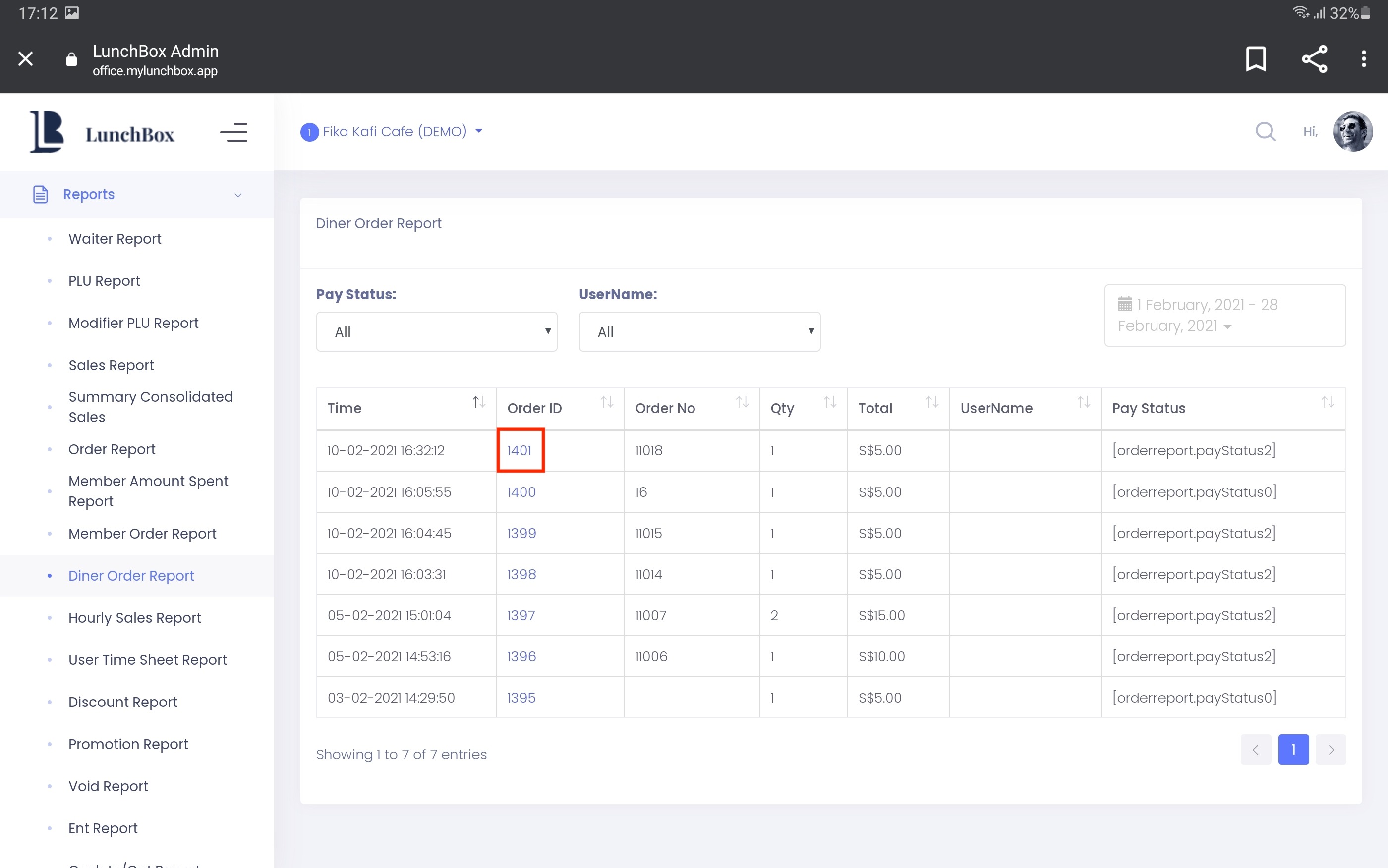Click the search magnifier icon
The width and height of the screenshot is (1388, 868).
pos(1265,132)
